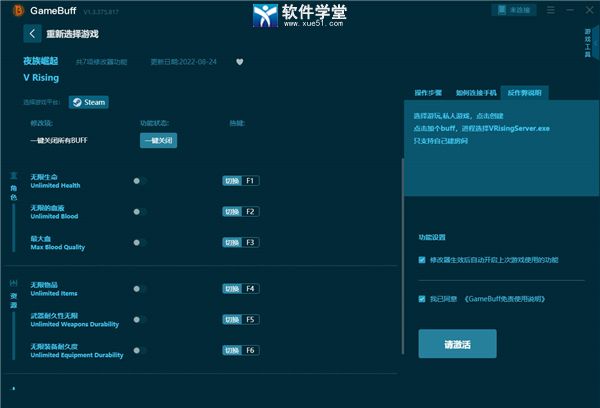The width and height of the screenshot is (600, 408).
Task: Click the update date 2022-08-24 text
Action: (183, 62)
